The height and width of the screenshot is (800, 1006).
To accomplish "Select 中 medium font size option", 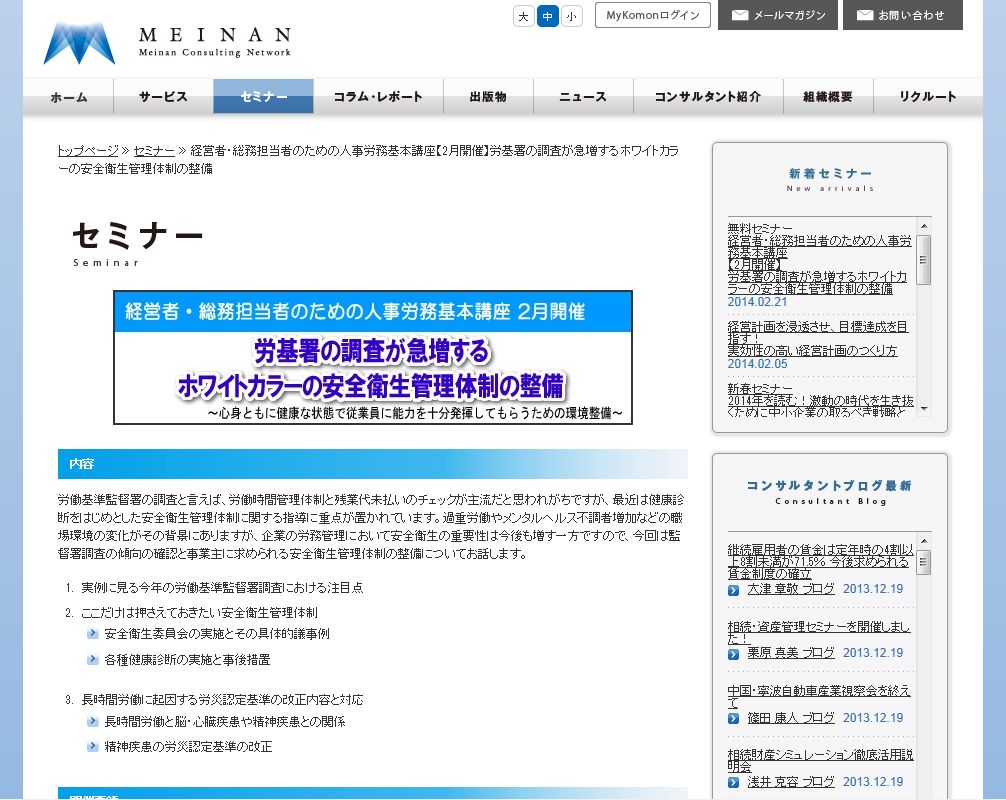I will pos(546,16).
